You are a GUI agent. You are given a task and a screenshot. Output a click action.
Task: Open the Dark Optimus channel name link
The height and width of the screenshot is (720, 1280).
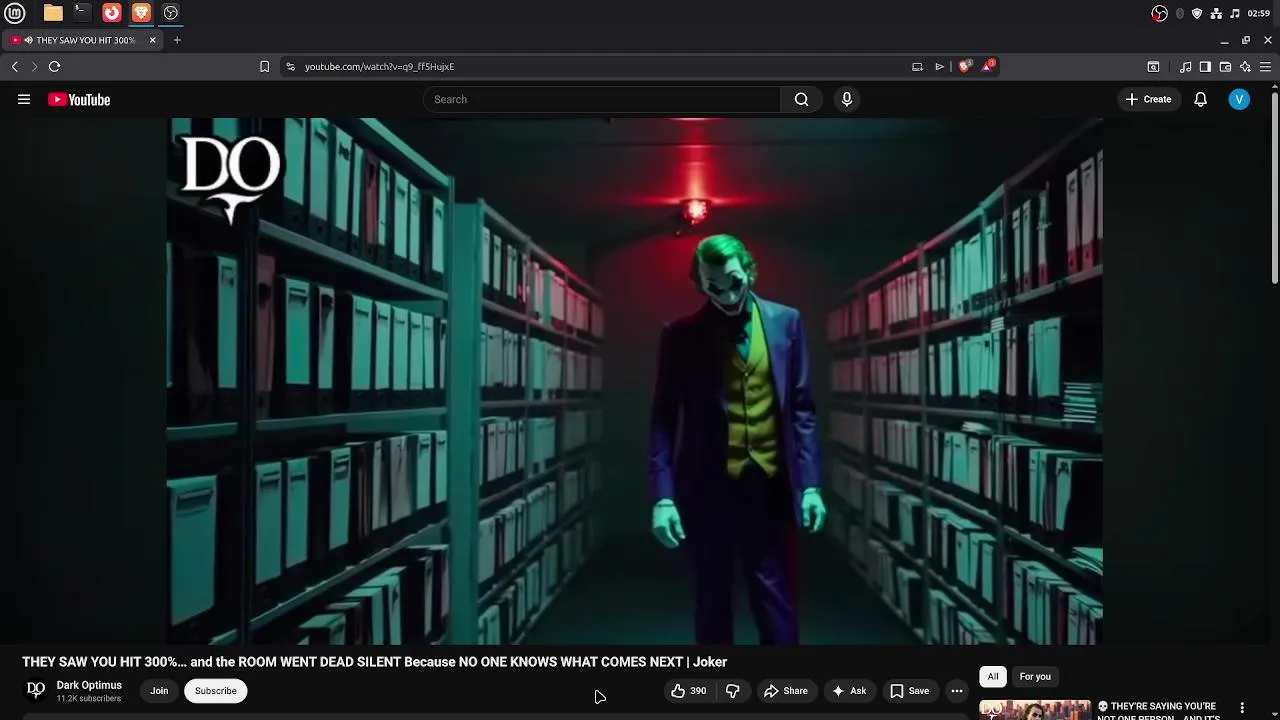click(x=89, y=685)
